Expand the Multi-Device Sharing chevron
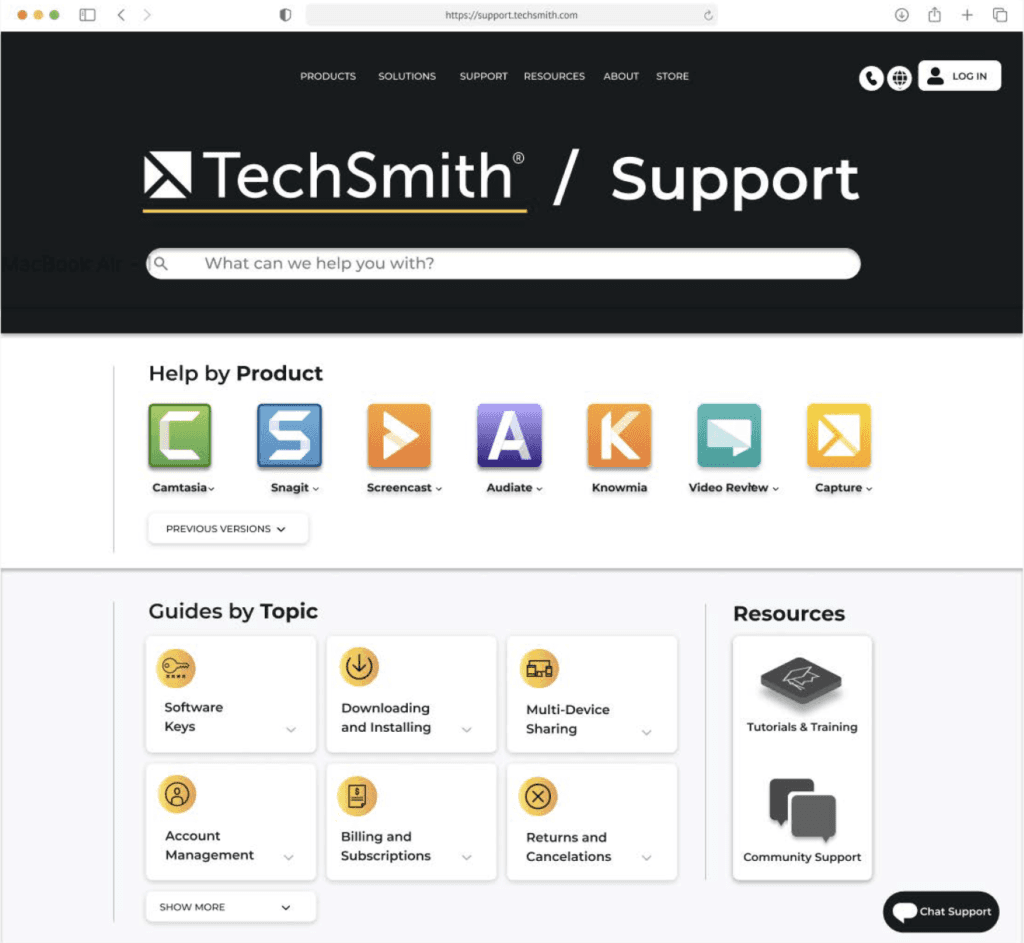Image resolution: width=1024 pixels, height=943 pixels. pos(647,732)
